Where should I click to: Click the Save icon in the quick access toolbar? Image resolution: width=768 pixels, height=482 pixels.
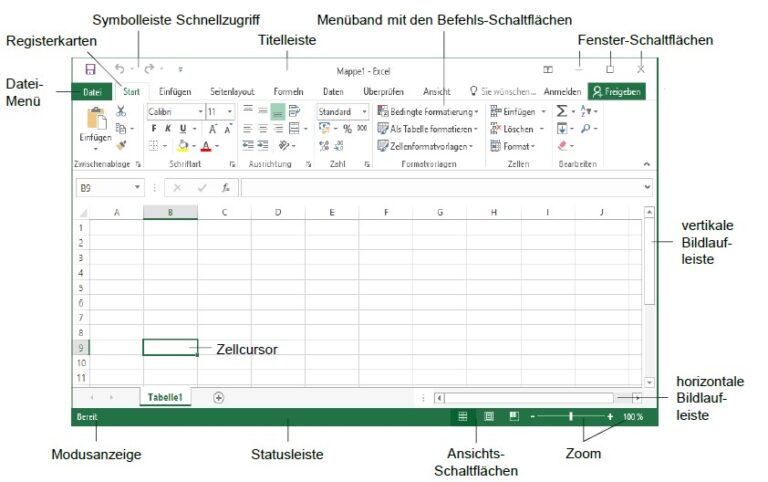(x=91, y=69)
